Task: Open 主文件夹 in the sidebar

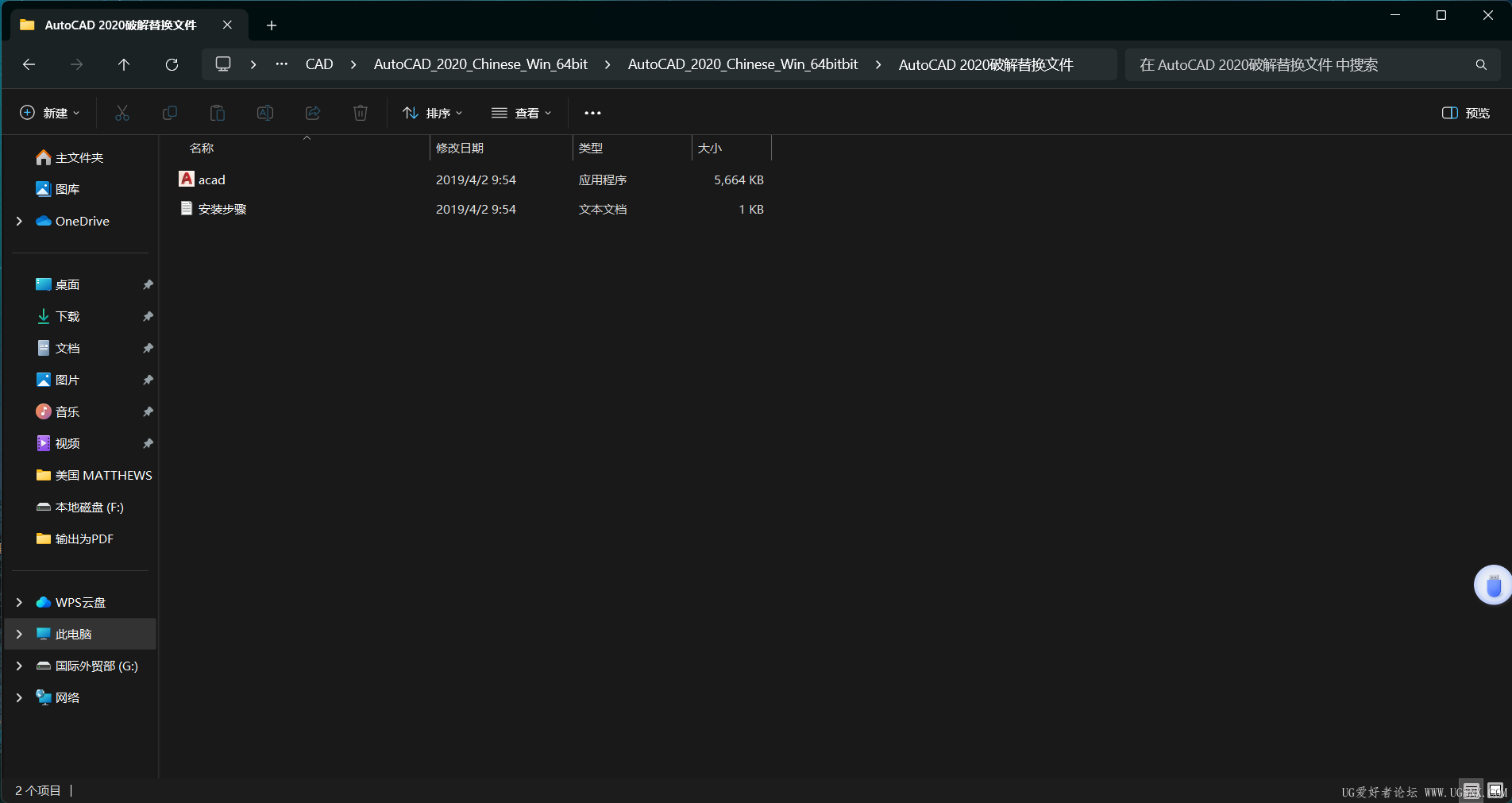Action: coord(79,157)
